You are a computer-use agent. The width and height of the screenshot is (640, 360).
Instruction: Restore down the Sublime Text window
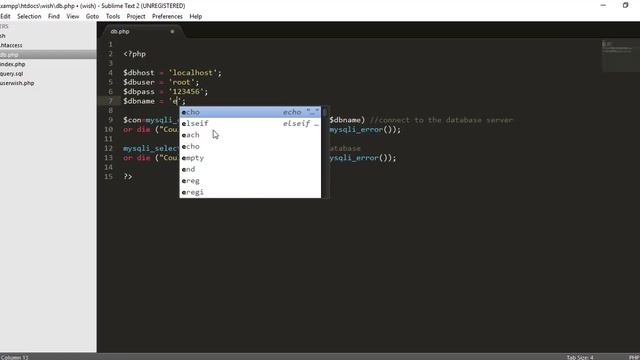(x=625, y=5)
